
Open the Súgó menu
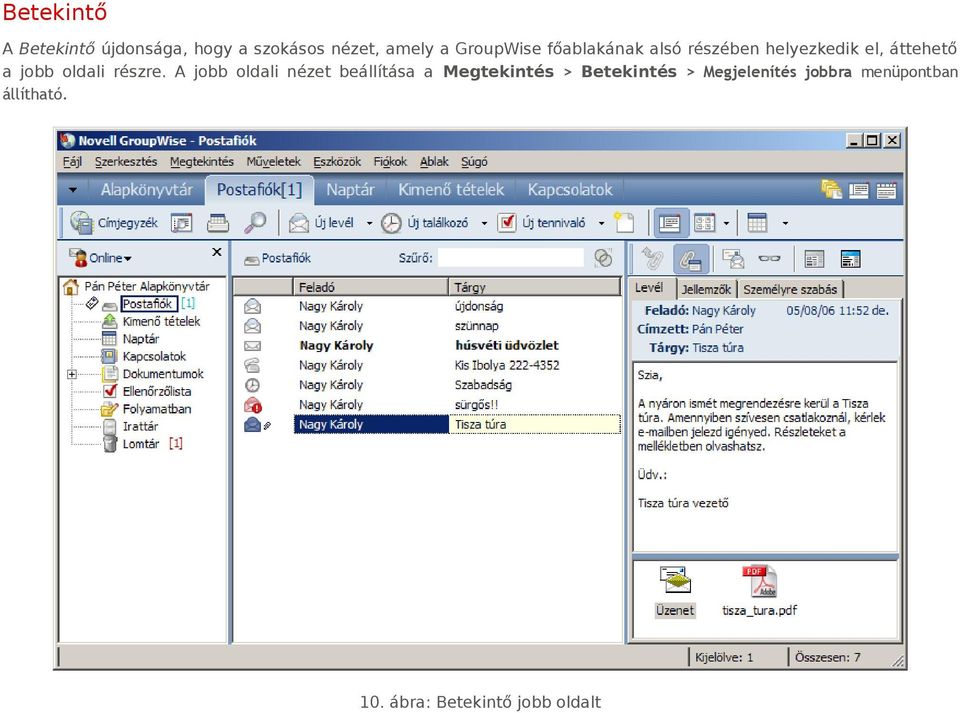point(474,162)
